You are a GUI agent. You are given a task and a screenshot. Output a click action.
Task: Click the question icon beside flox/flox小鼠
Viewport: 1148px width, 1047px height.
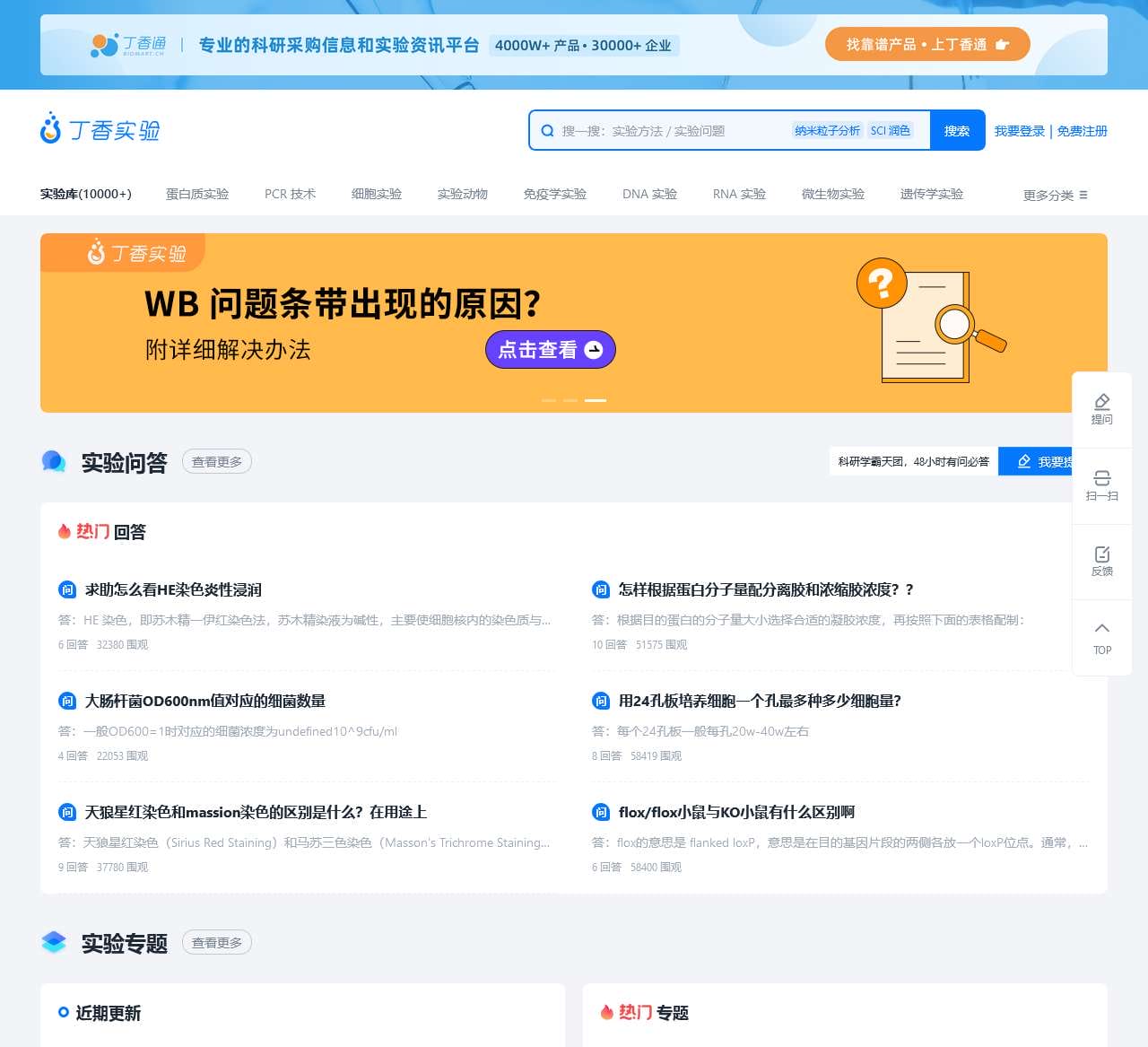click(601, 812)
